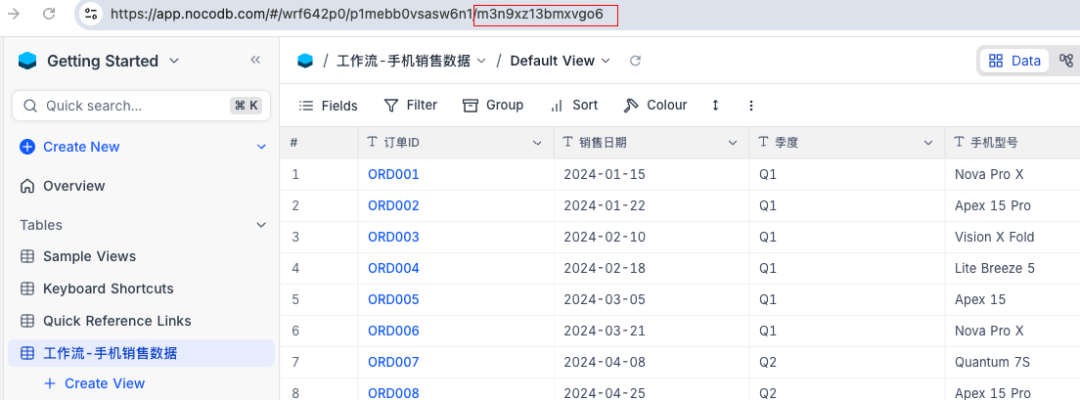Open 季度 column dropdown arrow
The height and width of the screenshot is (400, 1080).
point(928,143)
